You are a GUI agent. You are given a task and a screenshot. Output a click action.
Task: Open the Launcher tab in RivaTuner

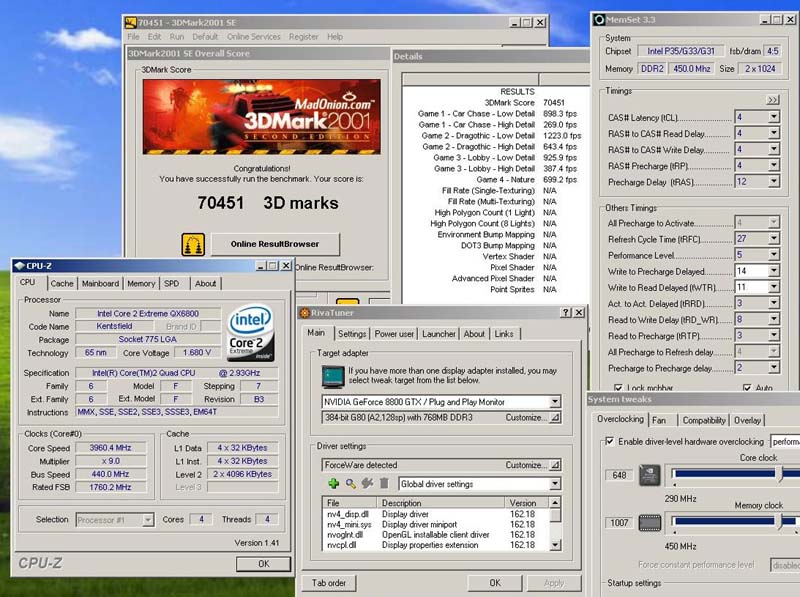click(439, 334)
